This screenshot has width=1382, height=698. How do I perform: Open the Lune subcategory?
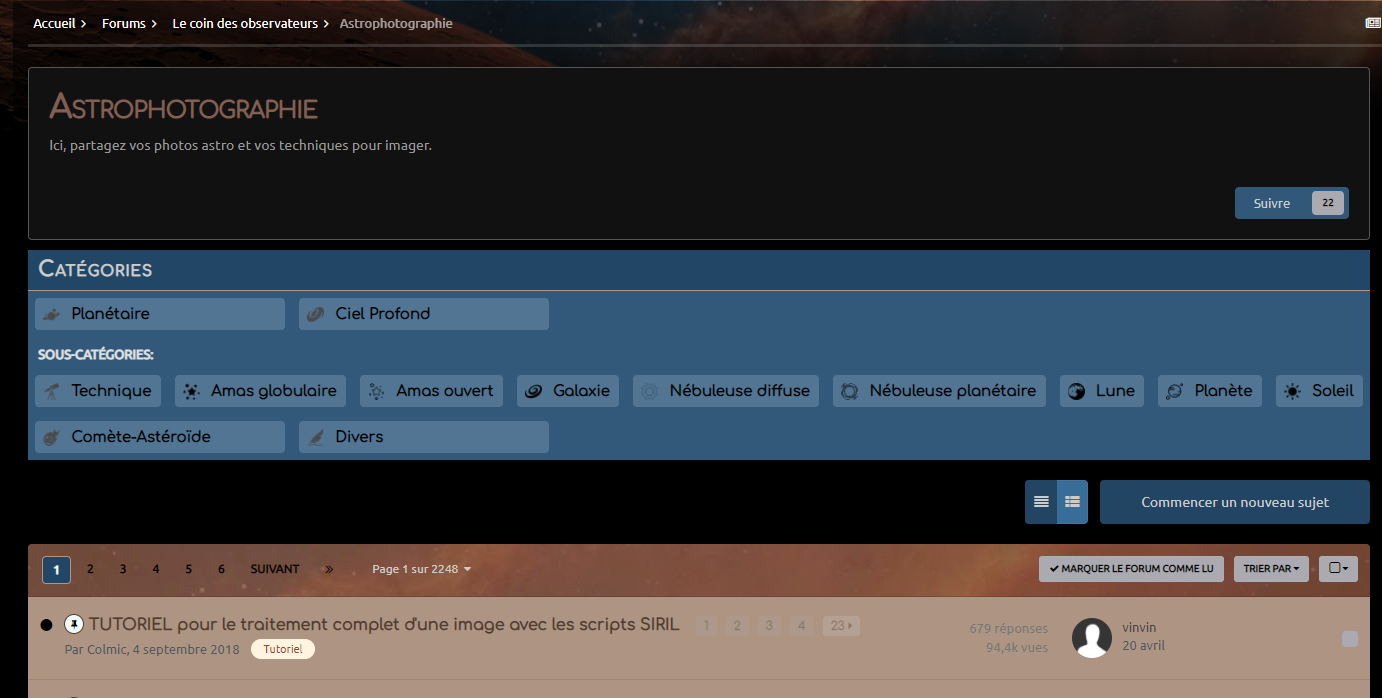pyautogui.click(x=1102, y=391)
